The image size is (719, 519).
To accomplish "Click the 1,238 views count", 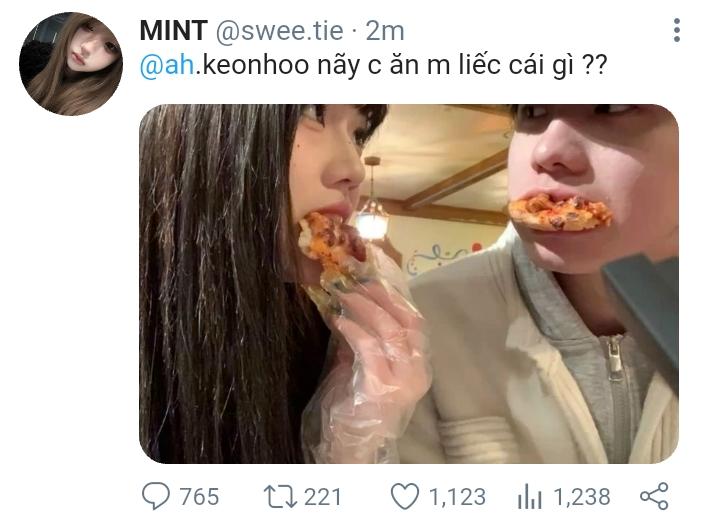I will [582, 496].
